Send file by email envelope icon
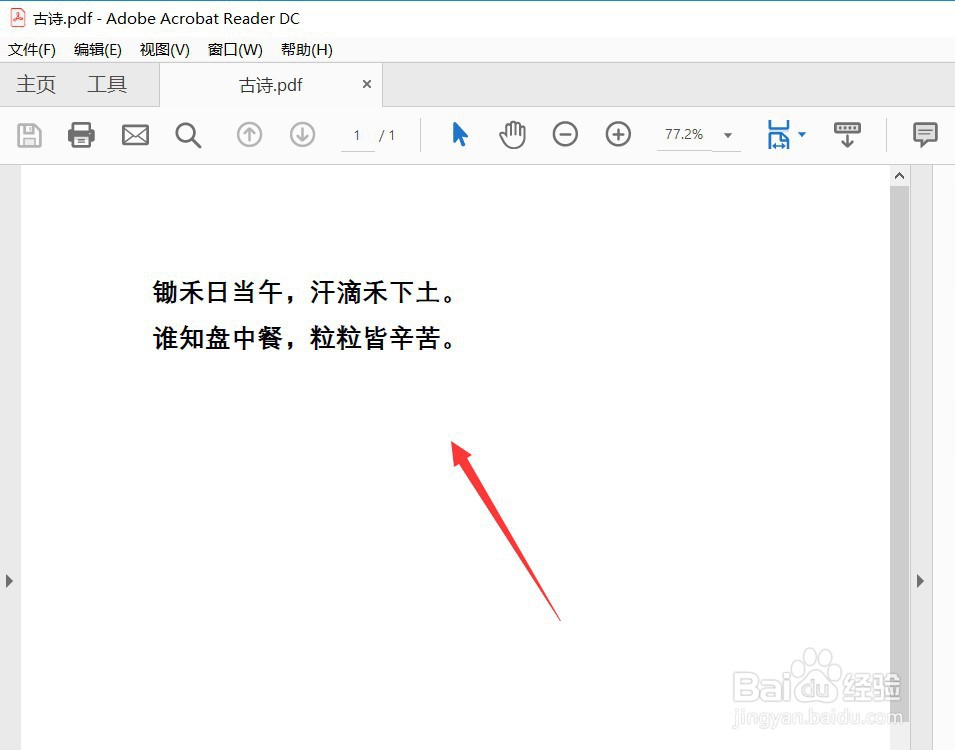 [135, 135]
